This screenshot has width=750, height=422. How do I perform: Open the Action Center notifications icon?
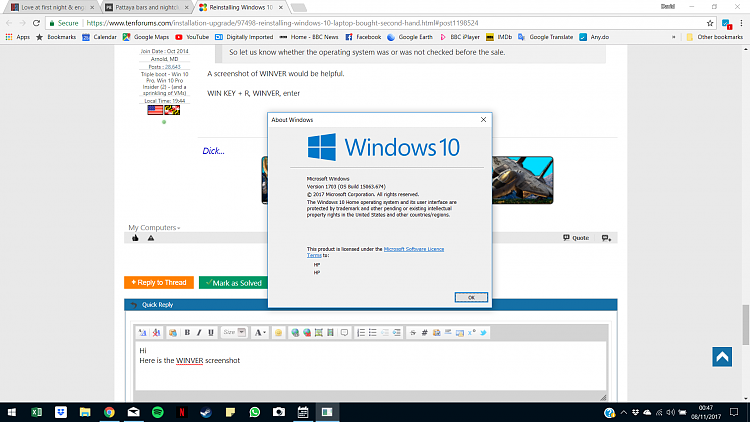734,412
